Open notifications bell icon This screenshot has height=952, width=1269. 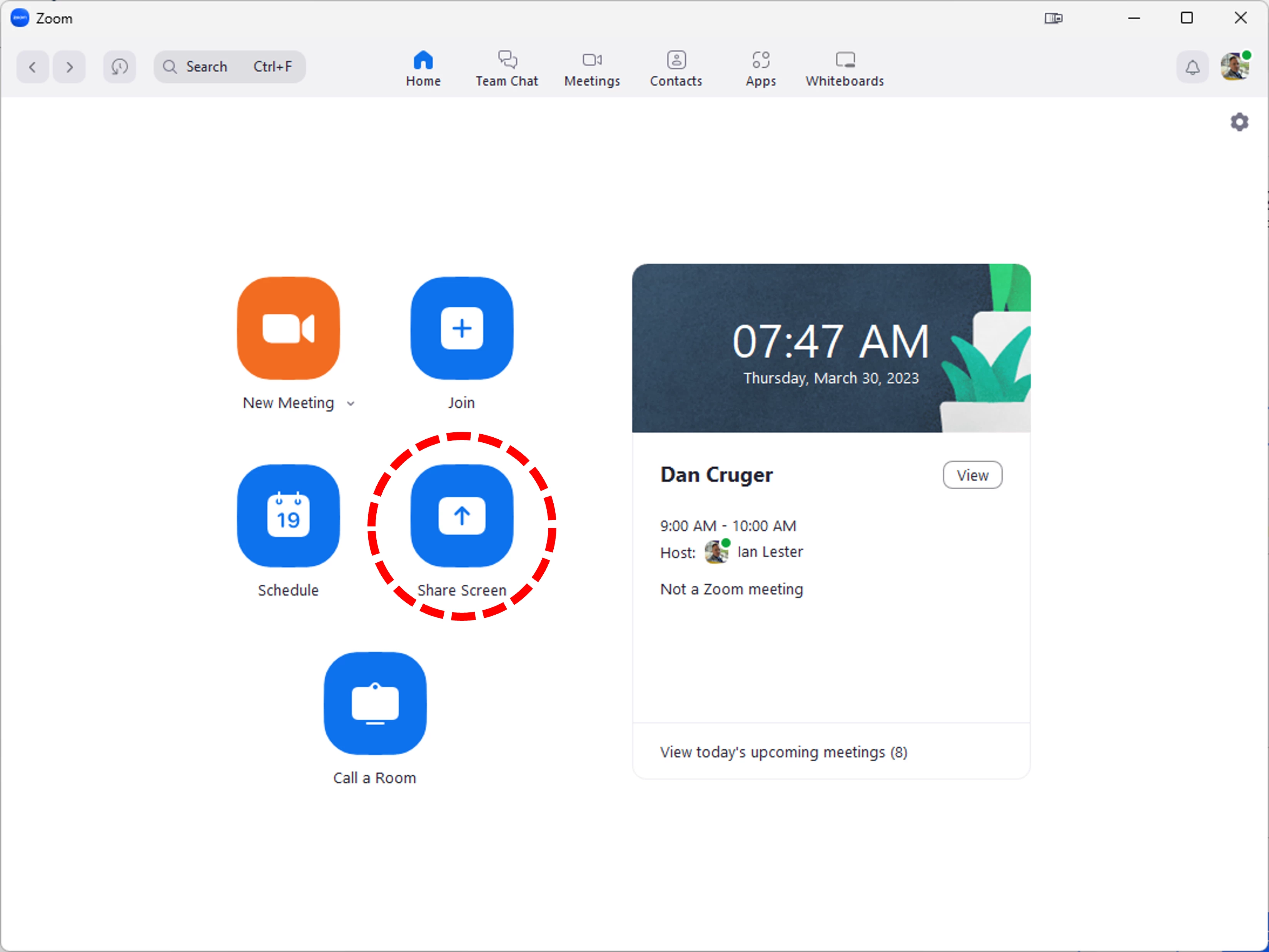point(1192,67)
